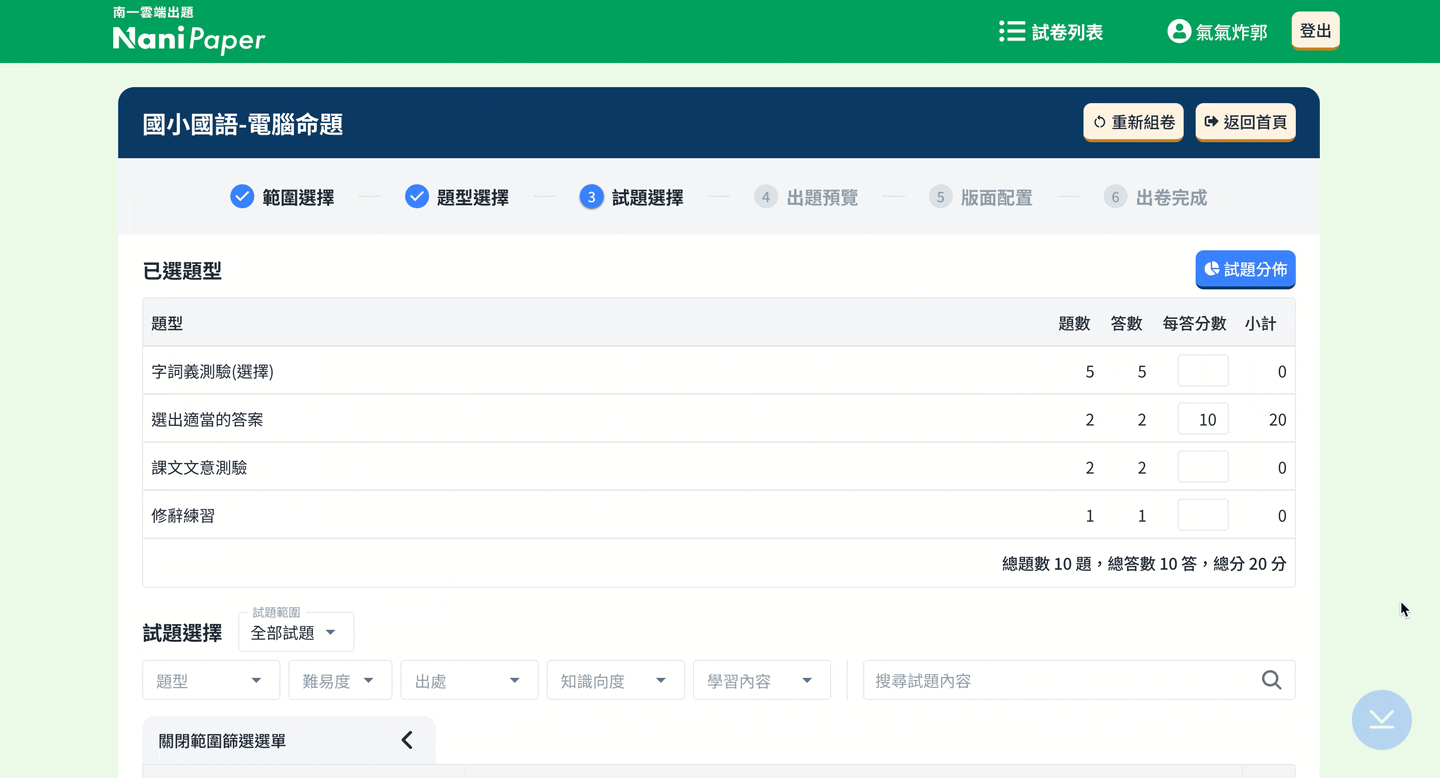Click score field for 修辭練習
The width and height of the screenshot is (1440, 778).
click(x=1203, y=515)
